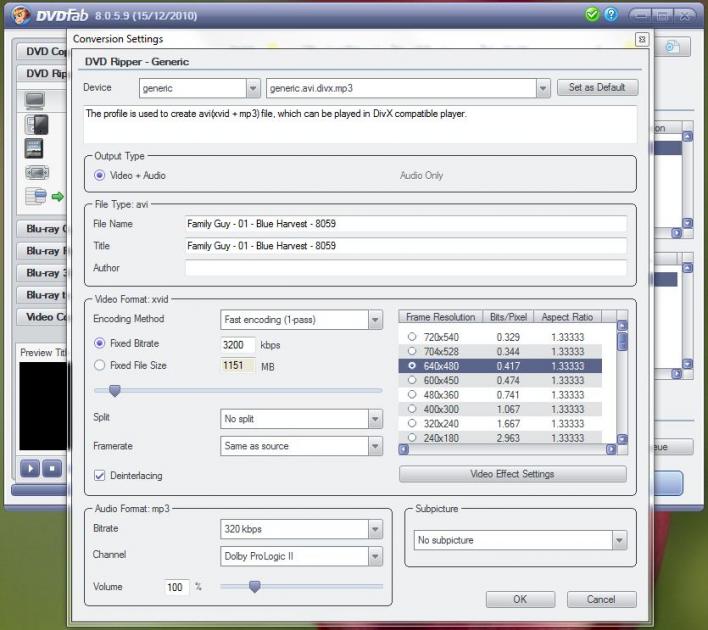
Task: Select the iPod/phone device icon in sidebar
Action: coord(37,125)
